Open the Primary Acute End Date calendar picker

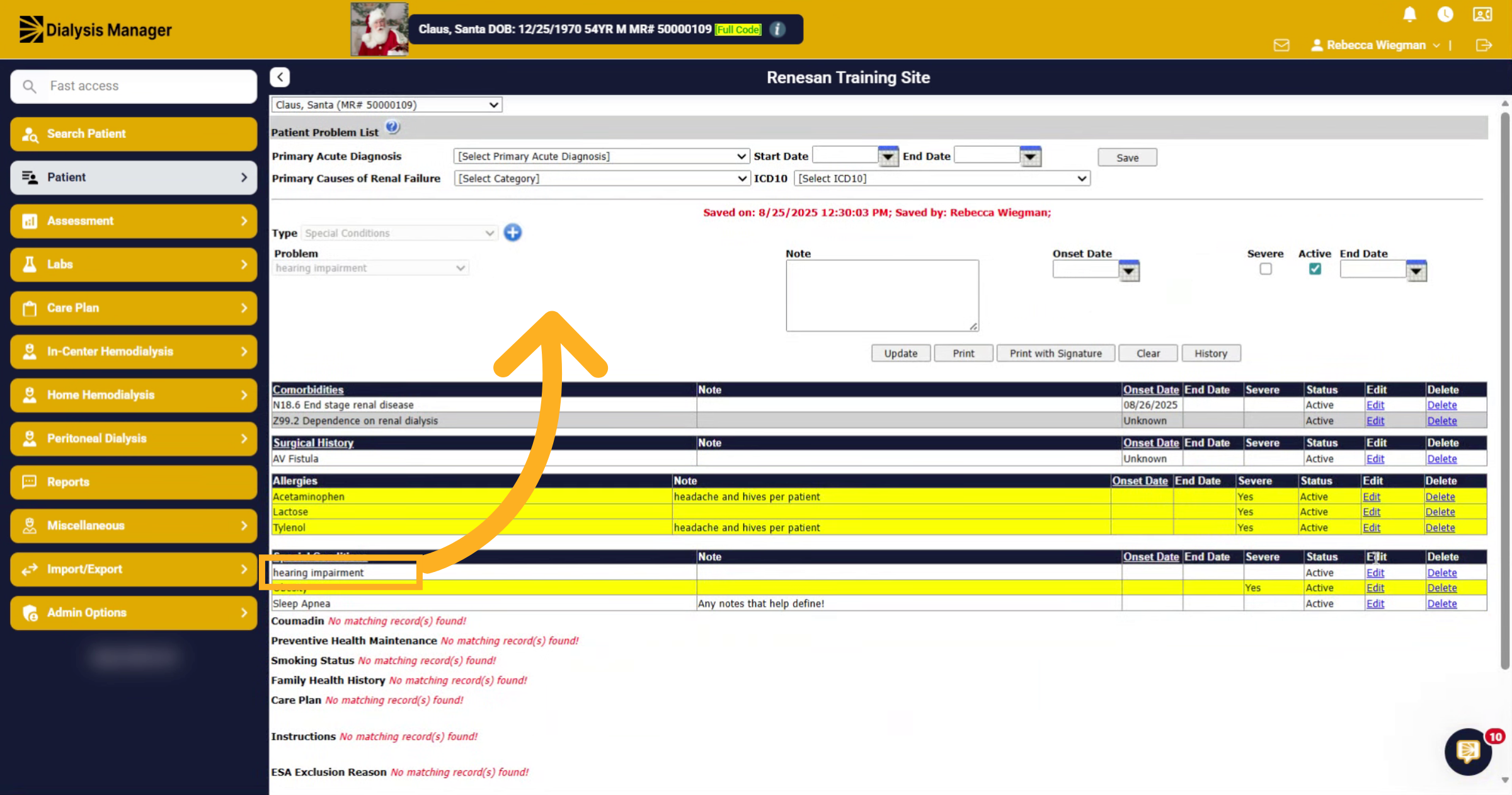pos(1031,156)
